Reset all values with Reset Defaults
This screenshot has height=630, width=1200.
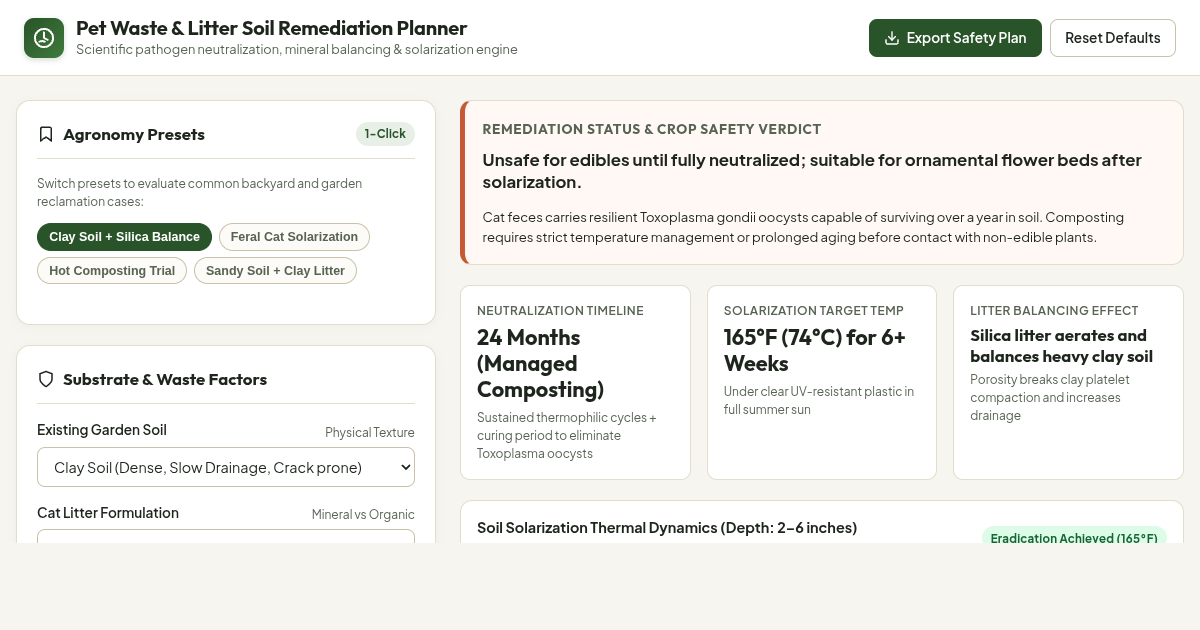point(1112,38)
